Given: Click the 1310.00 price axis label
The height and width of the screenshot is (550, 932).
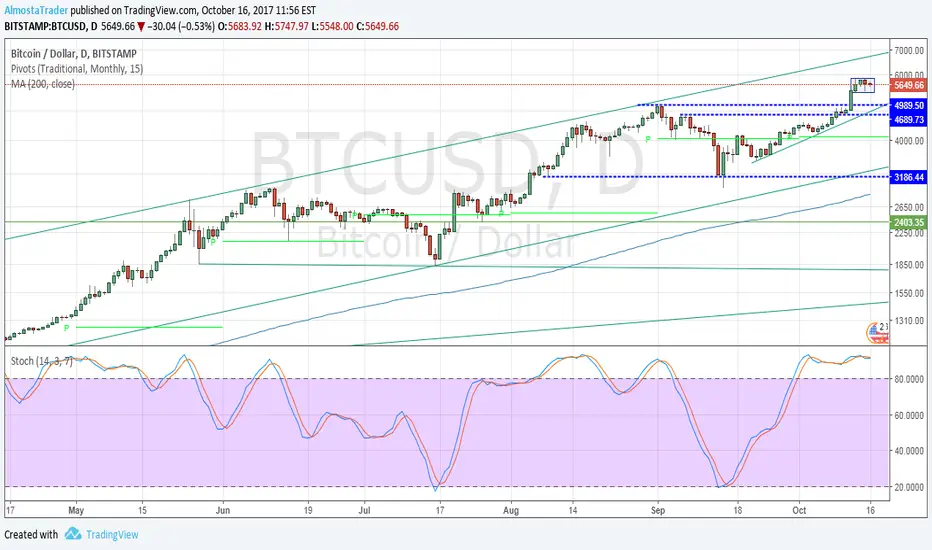Looking at the screenshot, I should click(x=909, y=320).
